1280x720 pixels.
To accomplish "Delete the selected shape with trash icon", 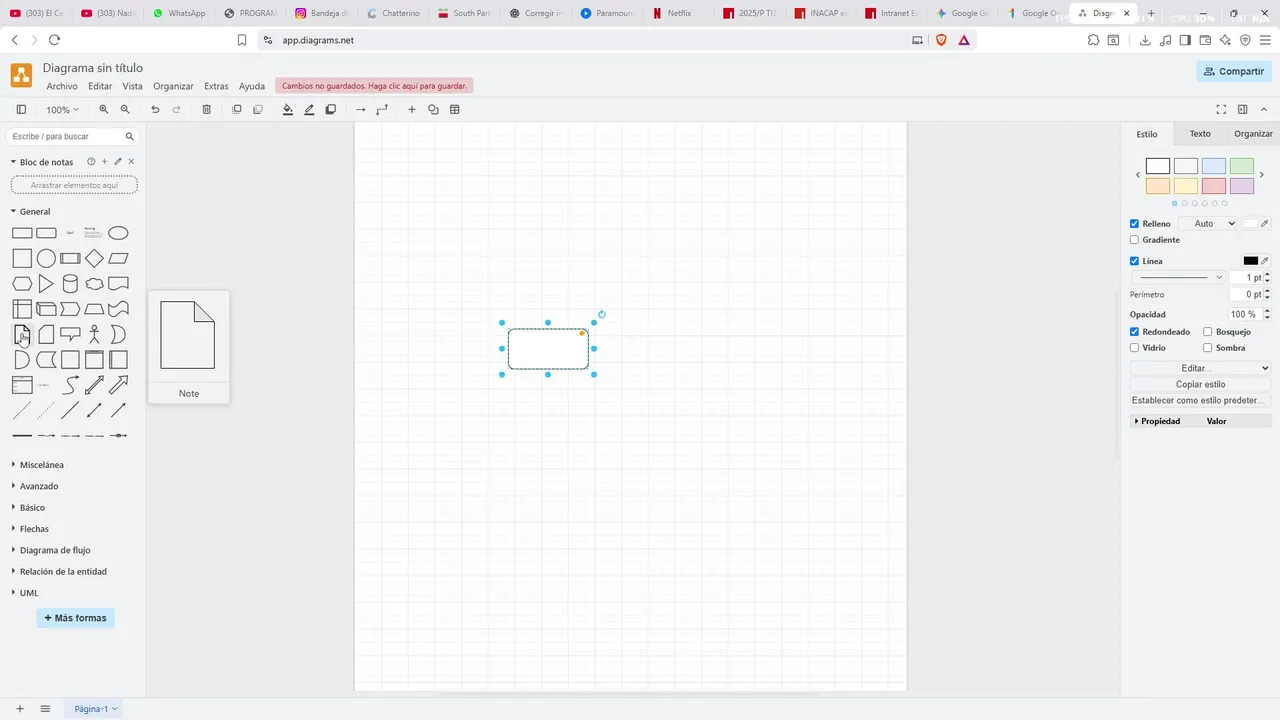I will pos(206,110).
